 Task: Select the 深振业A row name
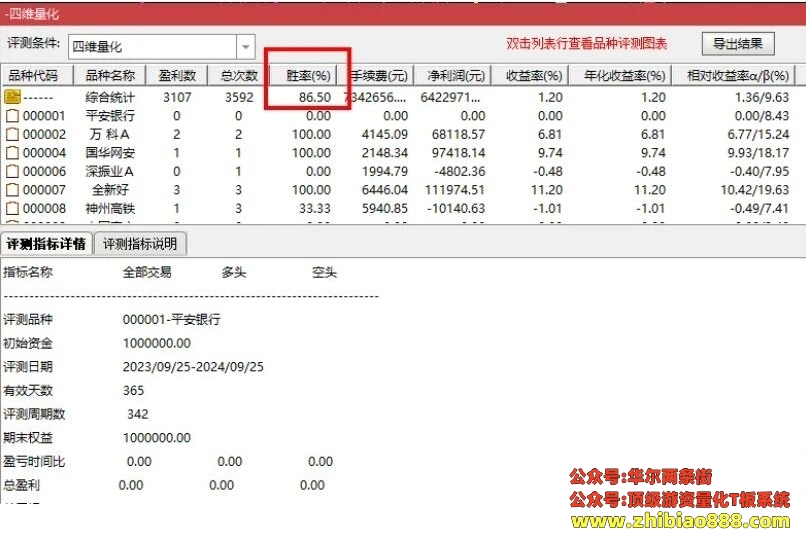109,171
